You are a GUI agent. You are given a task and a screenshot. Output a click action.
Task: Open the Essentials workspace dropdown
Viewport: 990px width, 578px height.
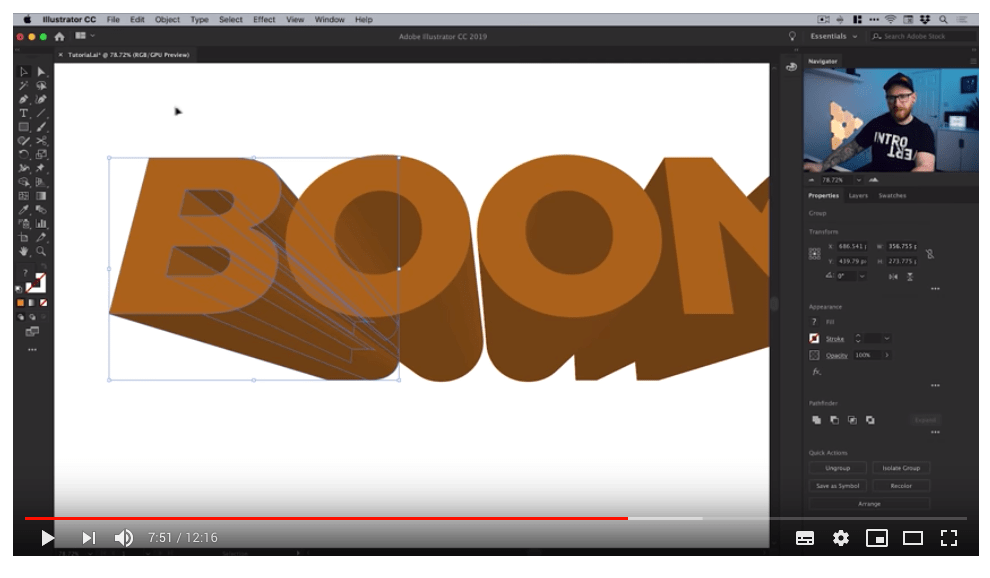click(x=833, y=37)
